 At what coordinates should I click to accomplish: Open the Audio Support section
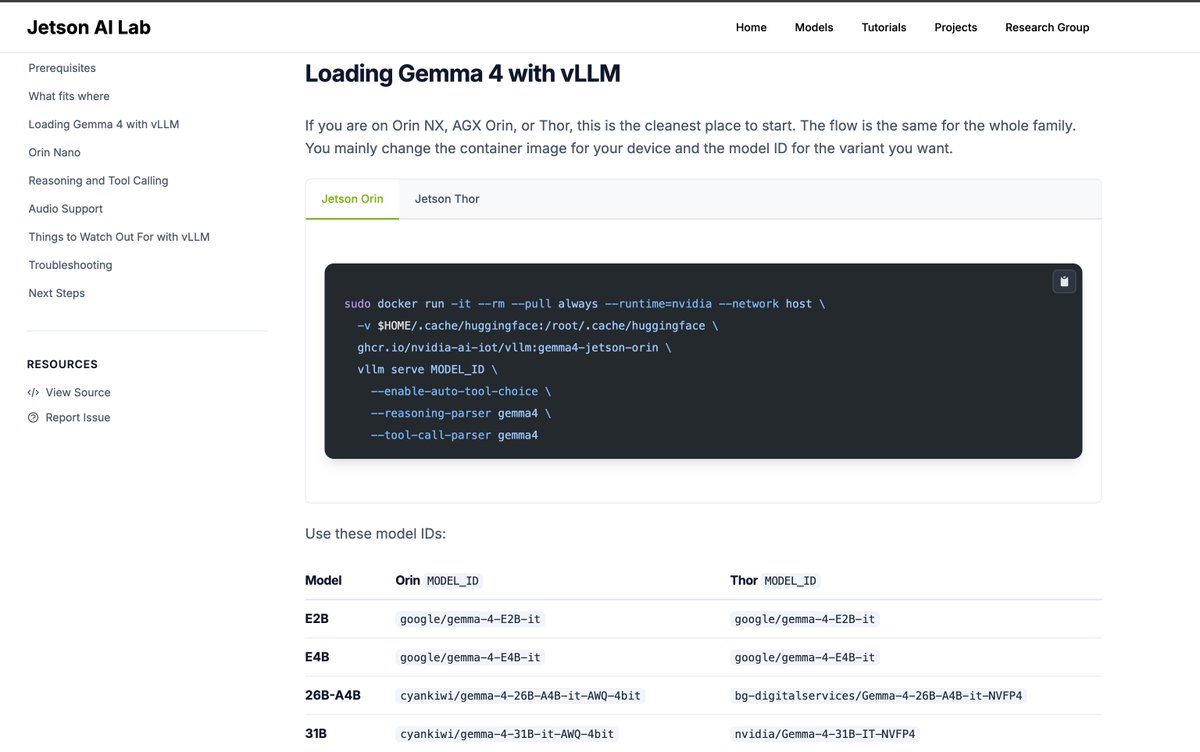click(65, 208)
